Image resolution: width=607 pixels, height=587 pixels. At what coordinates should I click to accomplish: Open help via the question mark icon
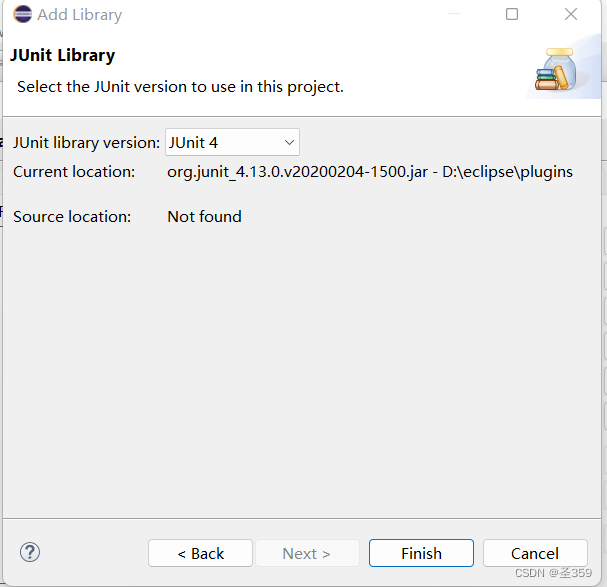tap(30, 552)
